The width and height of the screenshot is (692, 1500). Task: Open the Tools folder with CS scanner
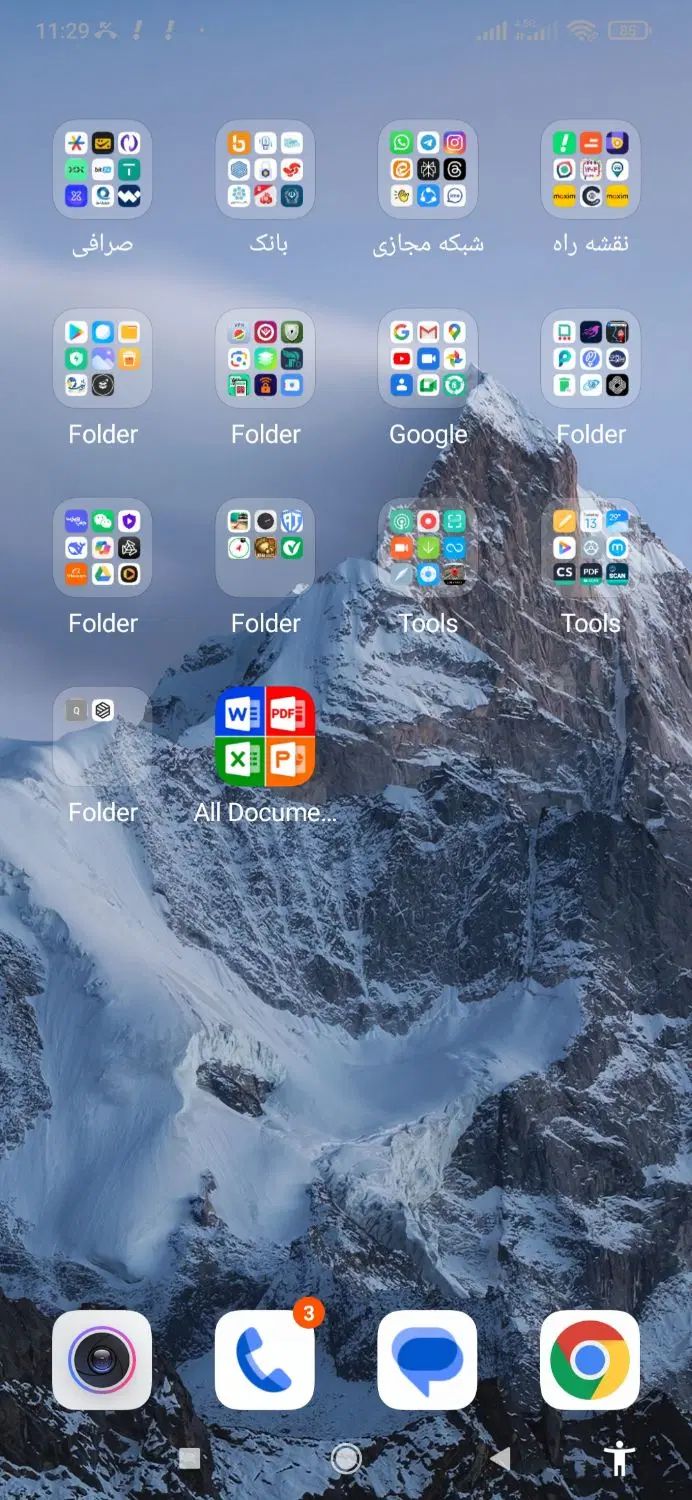pos(590,547)
